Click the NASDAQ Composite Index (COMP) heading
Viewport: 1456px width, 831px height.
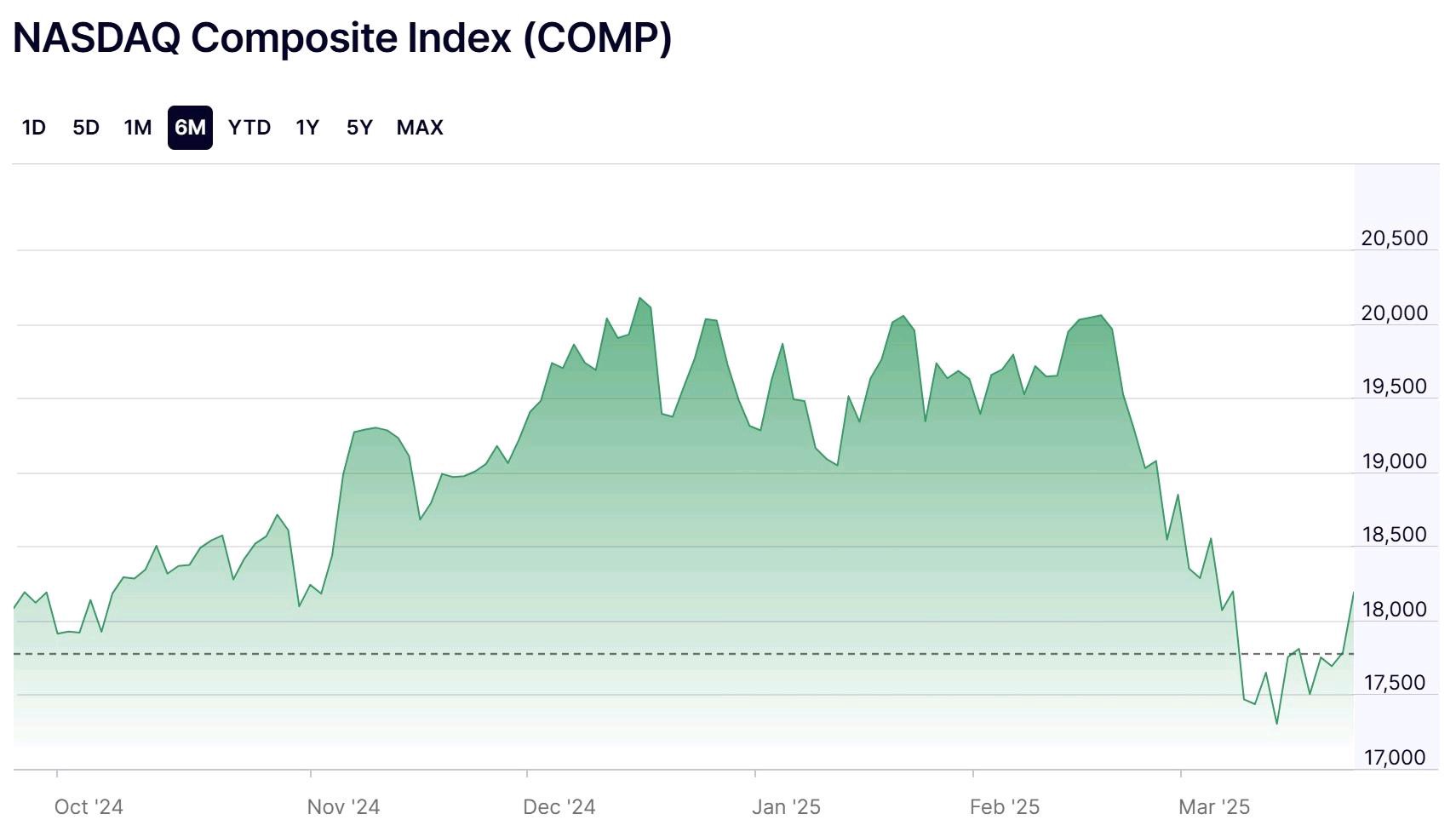point(342,37)
